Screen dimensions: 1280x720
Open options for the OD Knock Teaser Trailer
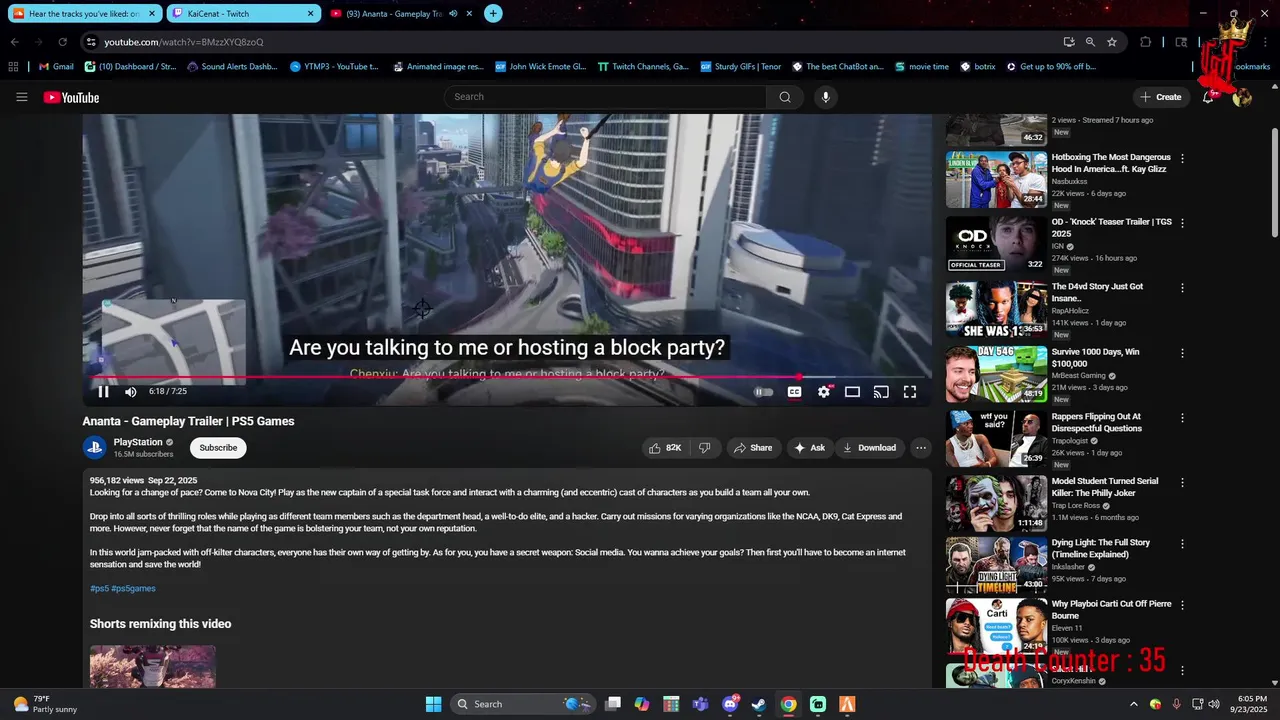[1183, 223]
